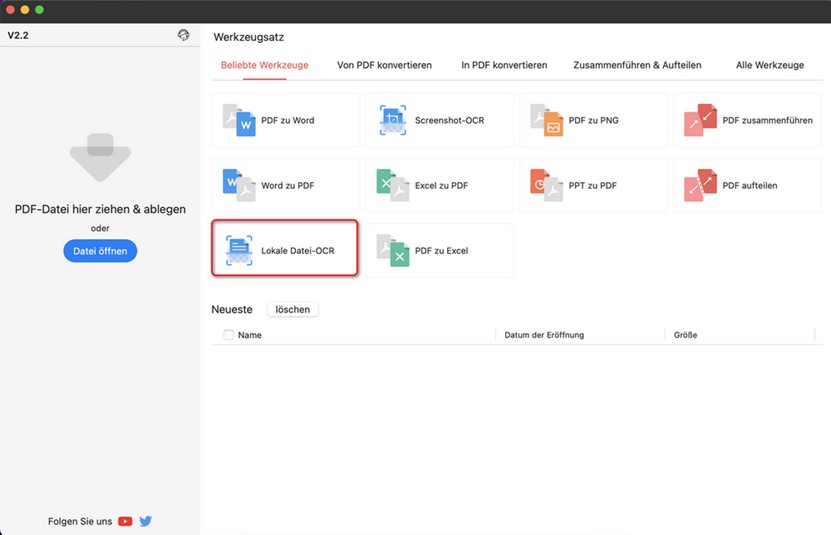
Task: Select the PPT zu PDF tool
Action: (x=593, y=185)
